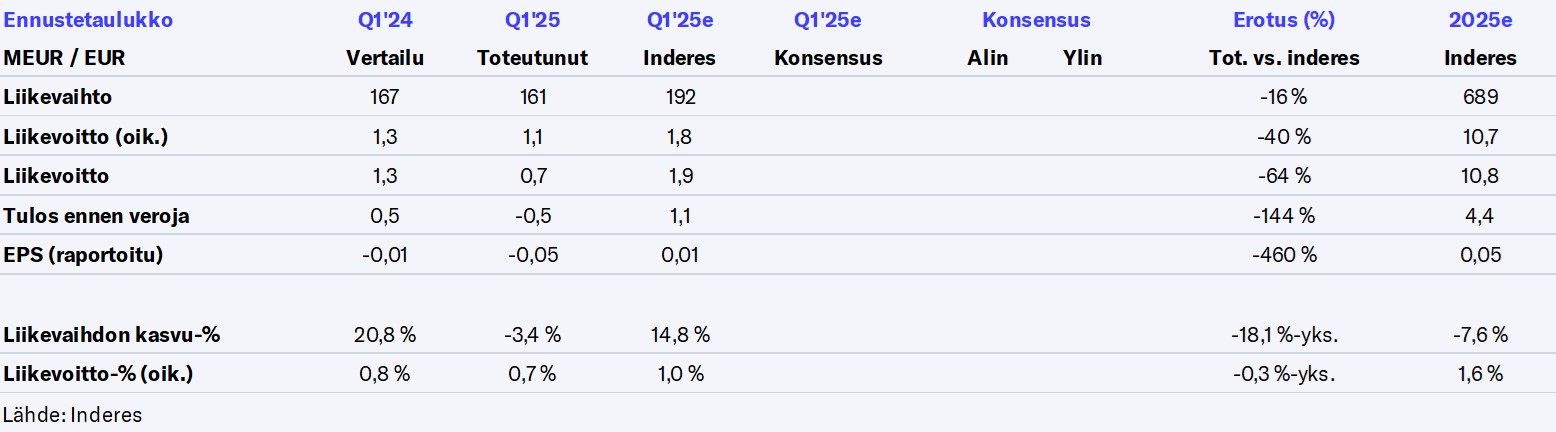Select the 192 Inderes revenue estimate
The image size is (1556, 432).
point(679,97)
